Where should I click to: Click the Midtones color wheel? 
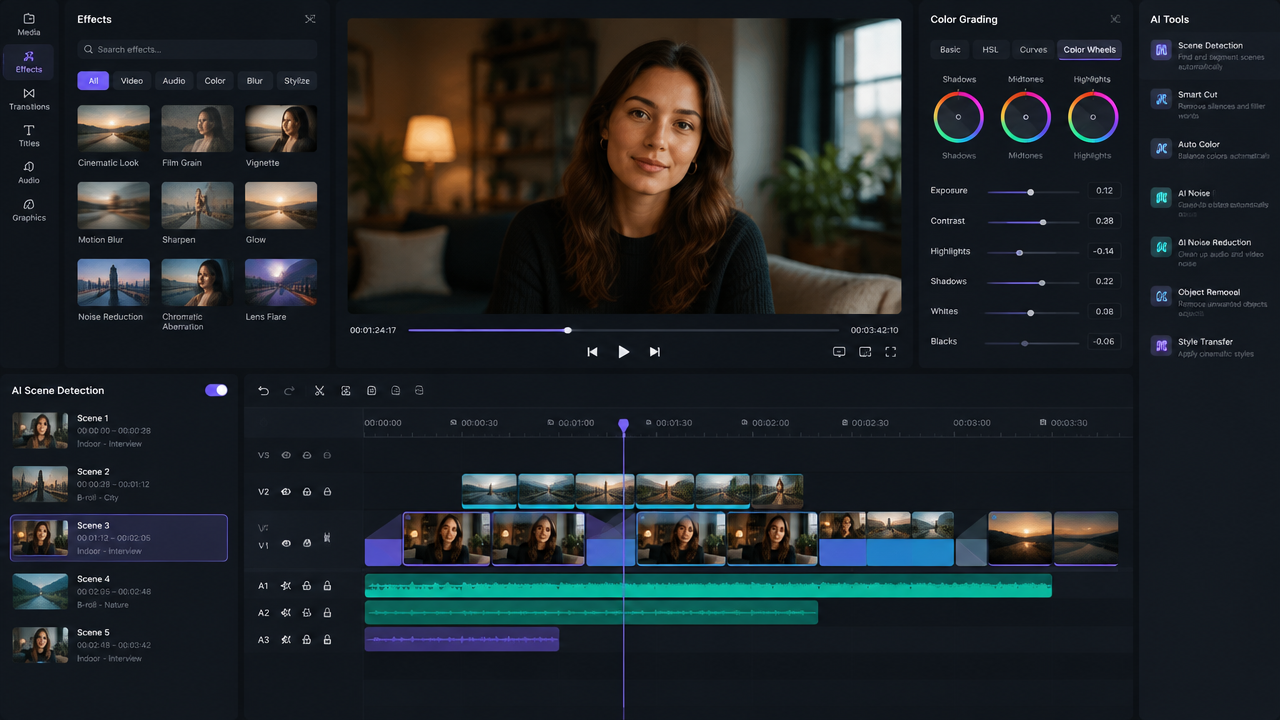[1025, 117]
